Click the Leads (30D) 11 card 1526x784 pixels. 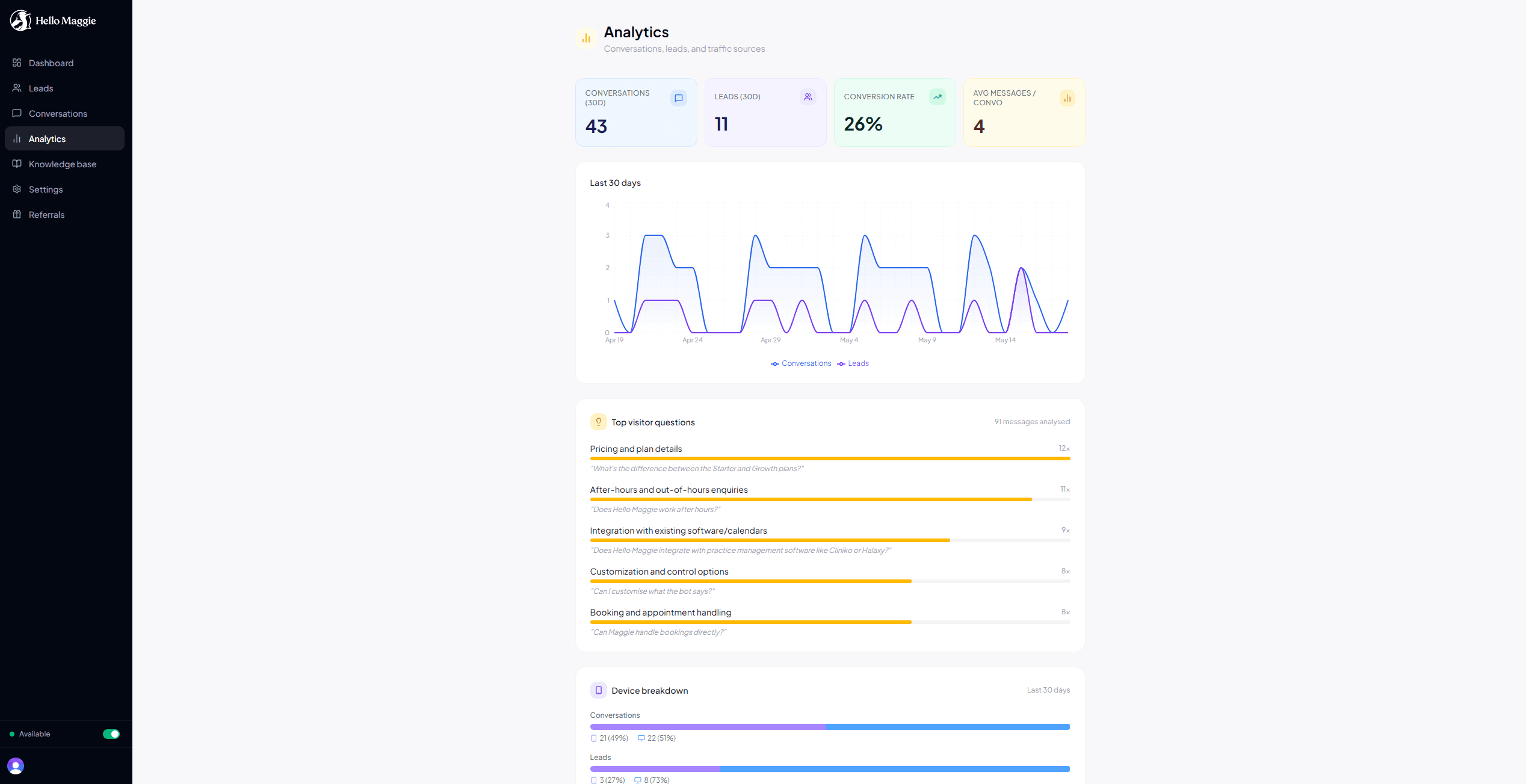[x=765, y=113]
